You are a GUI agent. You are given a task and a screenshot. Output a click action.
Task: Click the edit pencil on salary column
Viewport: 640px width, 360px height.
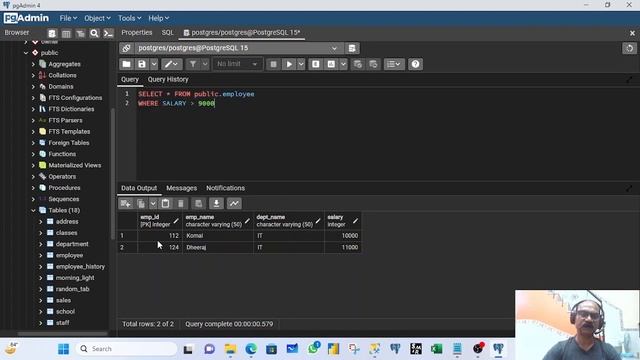tap(355, 221)
